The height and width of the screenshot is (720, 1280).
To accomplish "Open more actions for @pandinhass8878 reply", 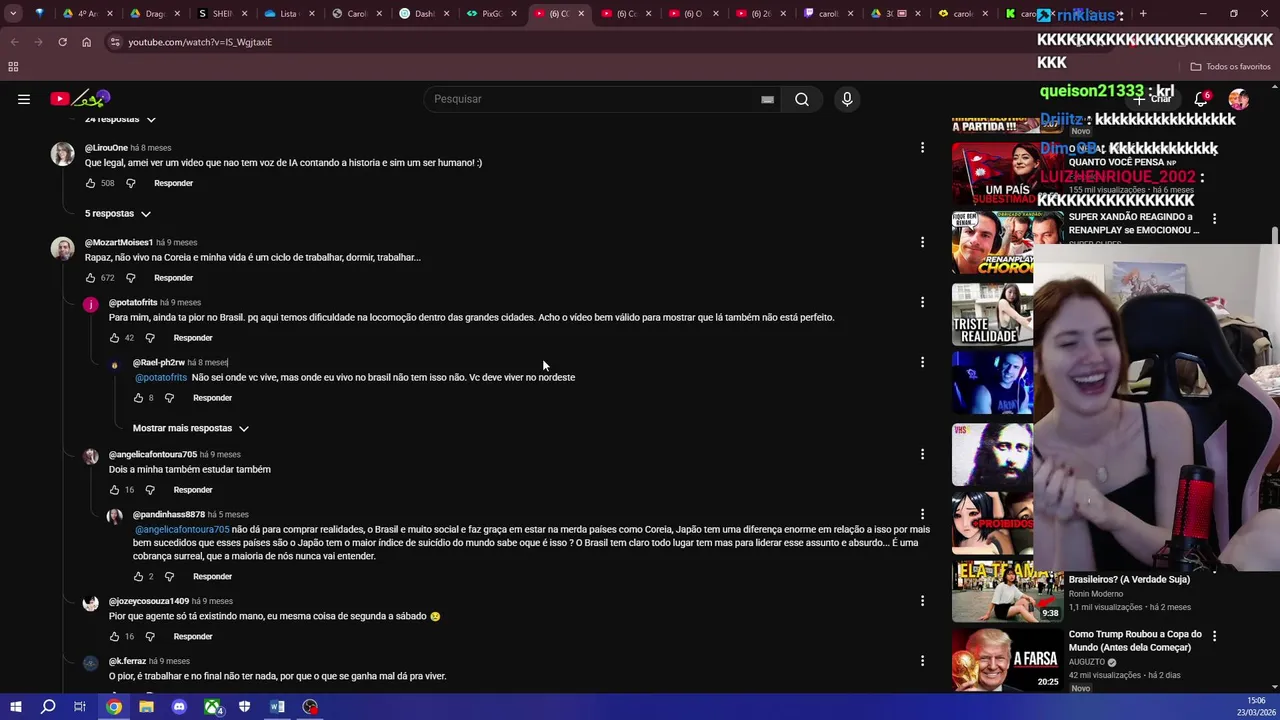I will coord(922,514).
